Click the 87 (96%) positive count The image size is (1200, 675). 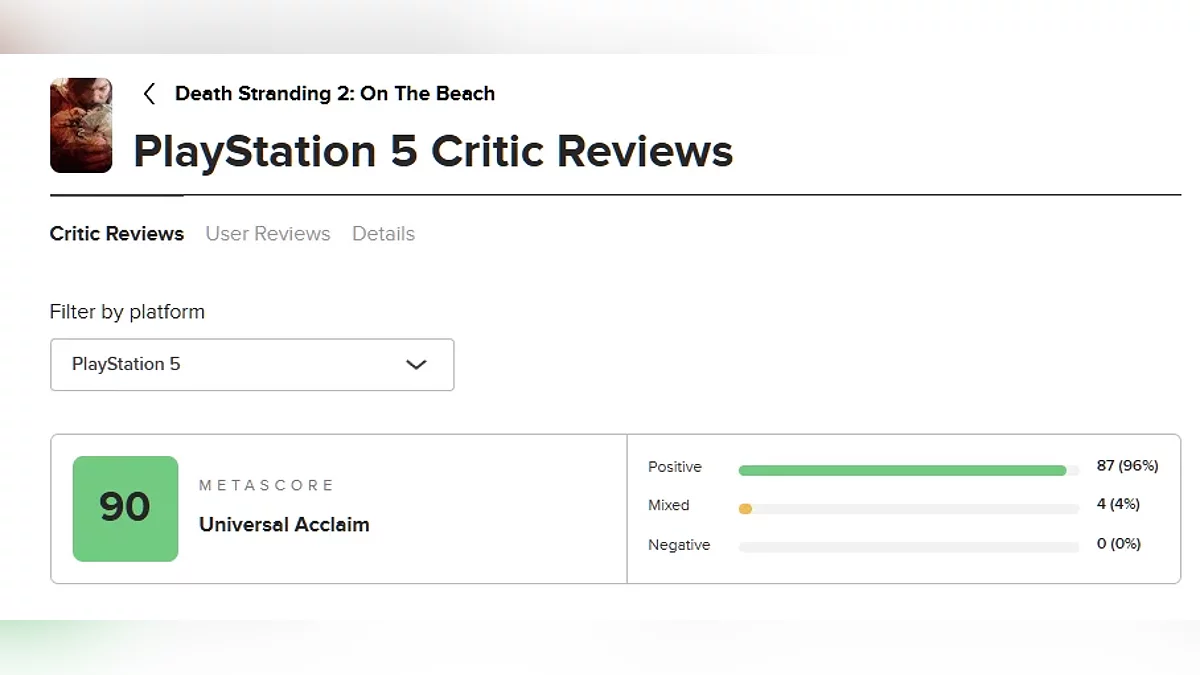[x=1127, y=466]
